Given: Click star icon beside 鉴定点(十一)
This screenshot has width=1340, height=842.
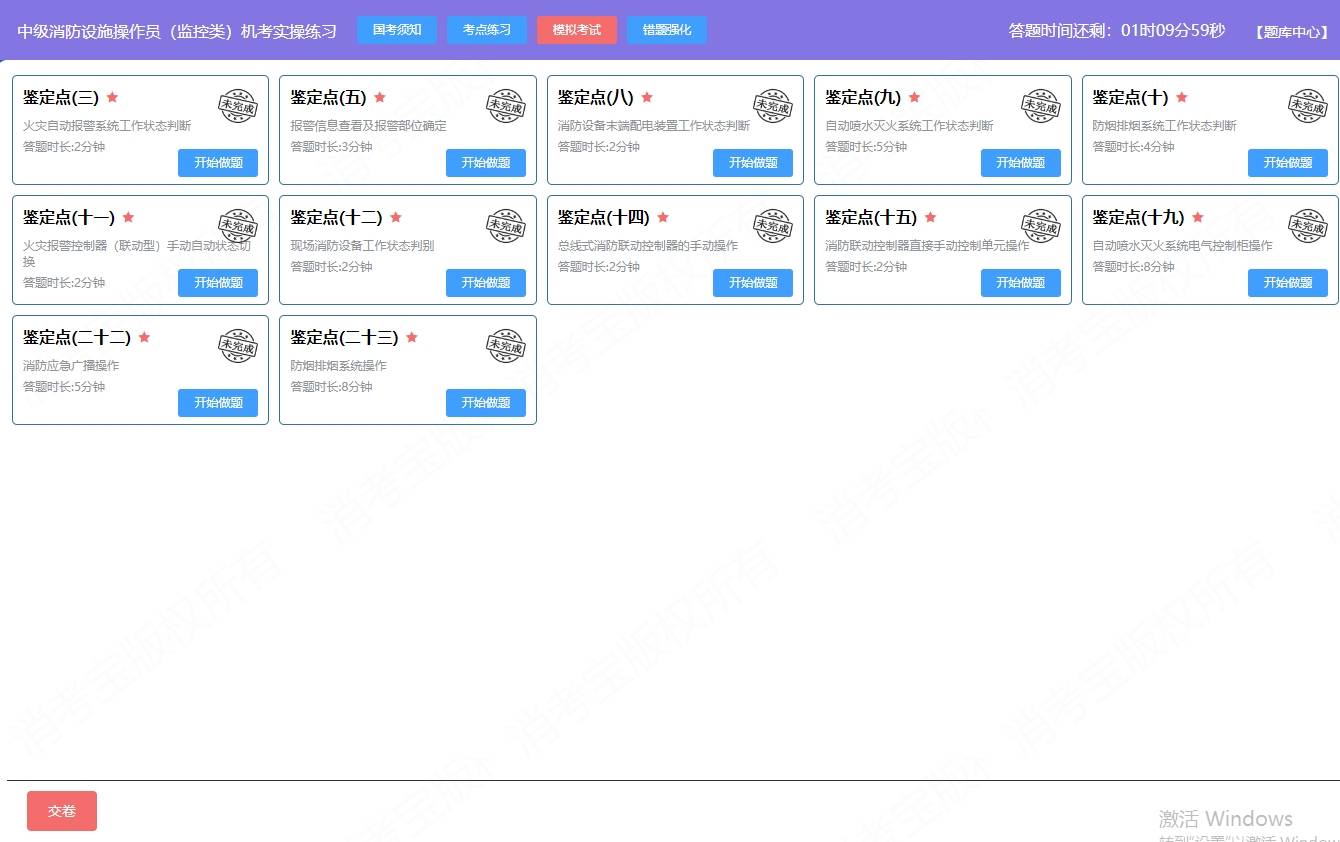Looking at the screenshot, I should (x=128, y=217).
